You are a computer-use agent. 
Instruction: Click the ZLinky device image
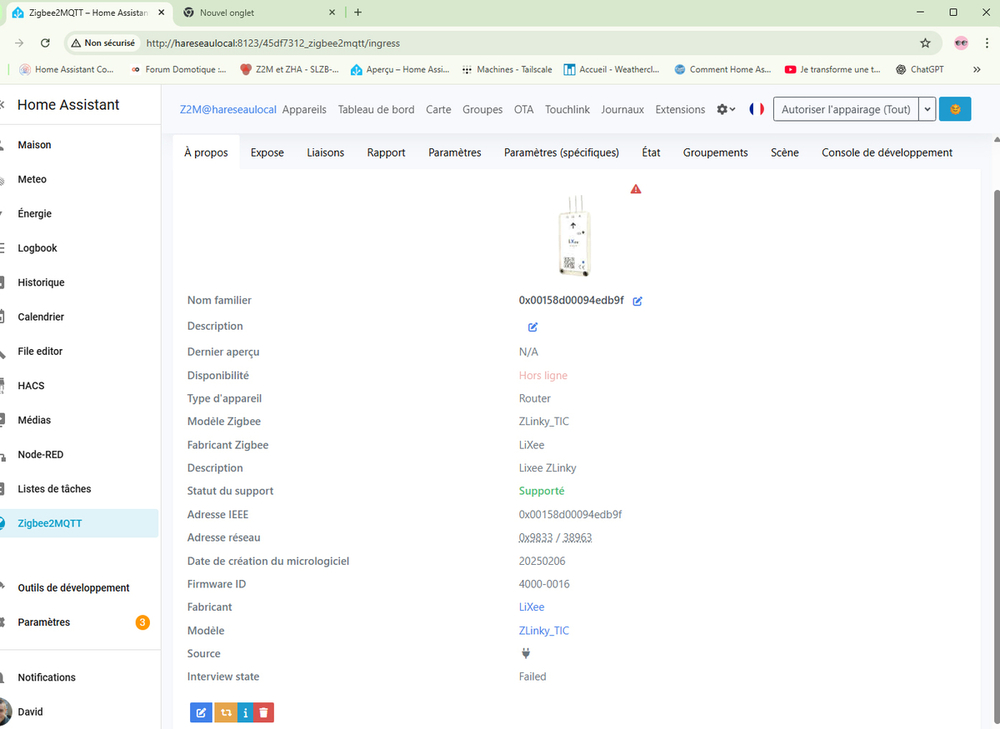click(575, 236)
